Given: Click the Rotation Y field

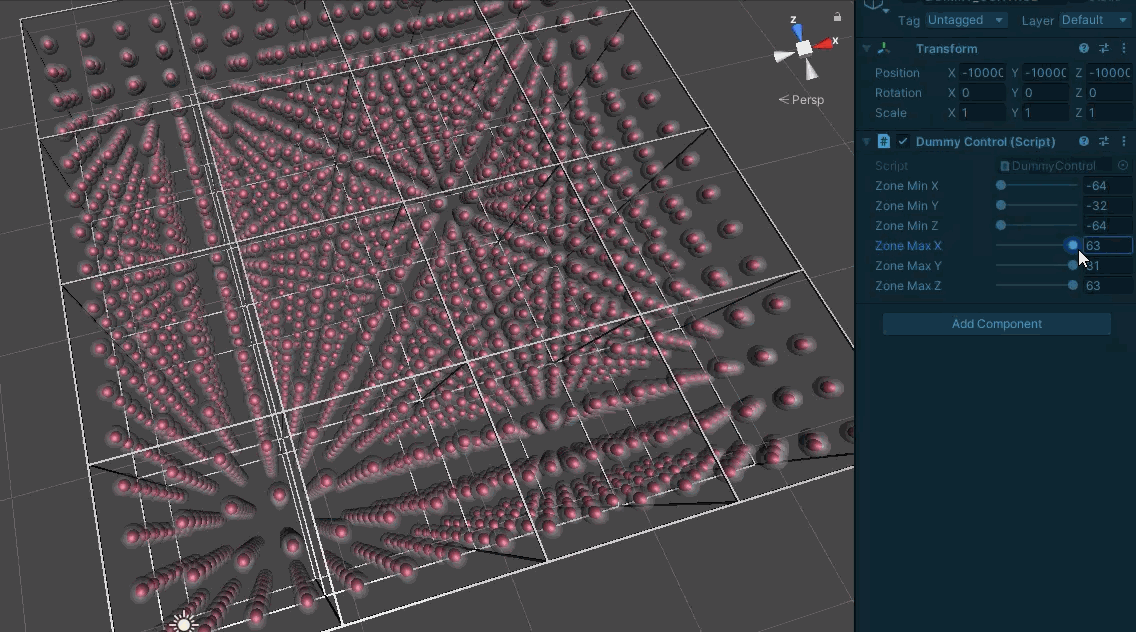Looking at the screenshot, I should tap(1046, 93).
